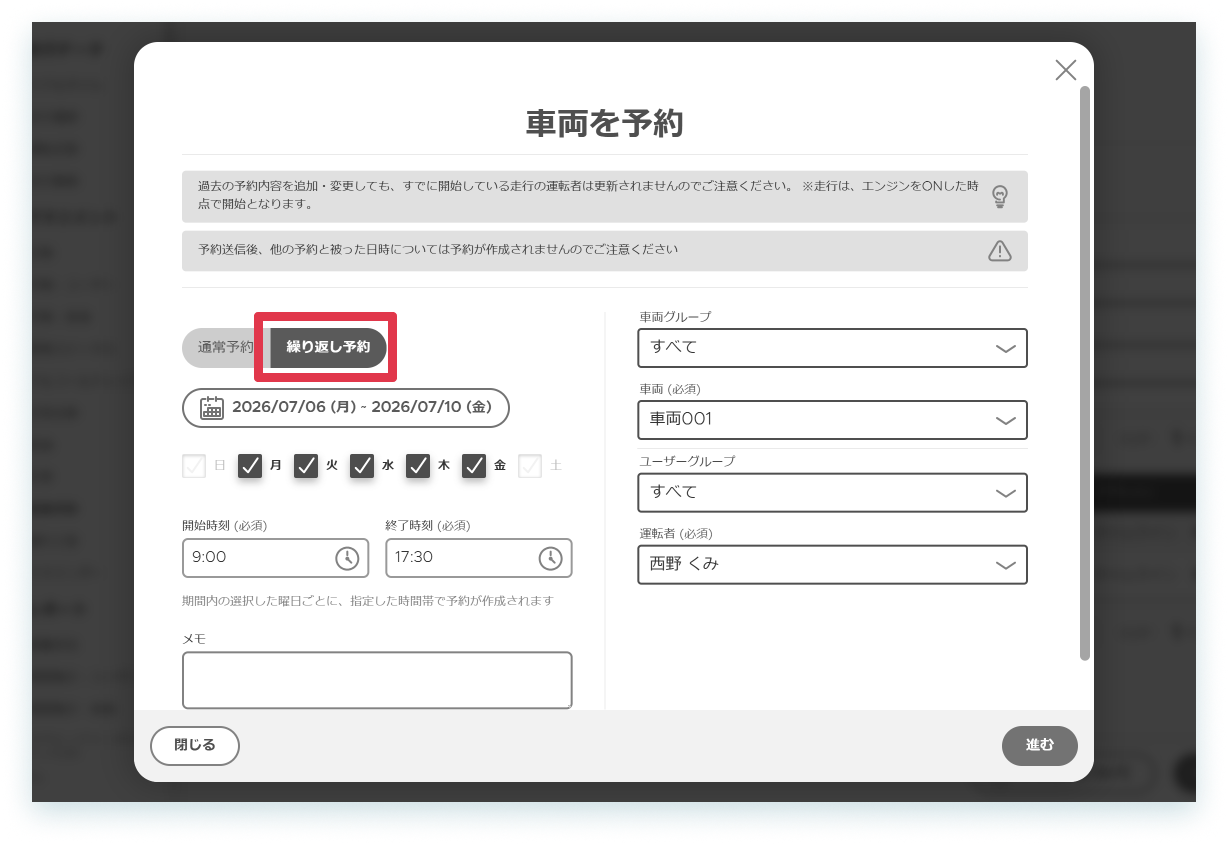The width and height of the screenshot is (1228, 844).
Task: Click the warning triangle icon
Action: pyautogui.click(x=999, y=251)
